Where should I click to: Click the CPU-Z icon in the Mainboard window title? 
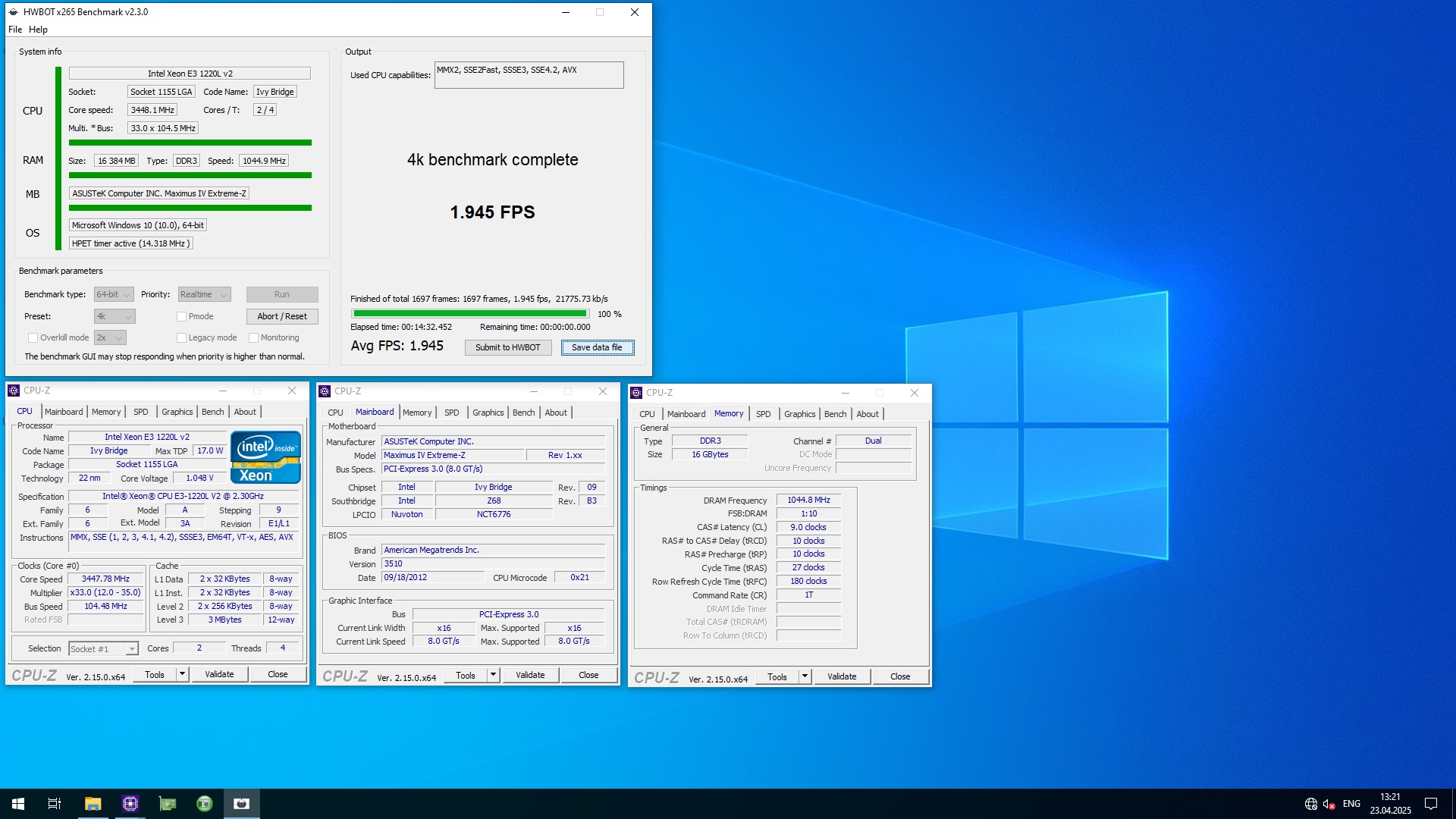(325, 391)
